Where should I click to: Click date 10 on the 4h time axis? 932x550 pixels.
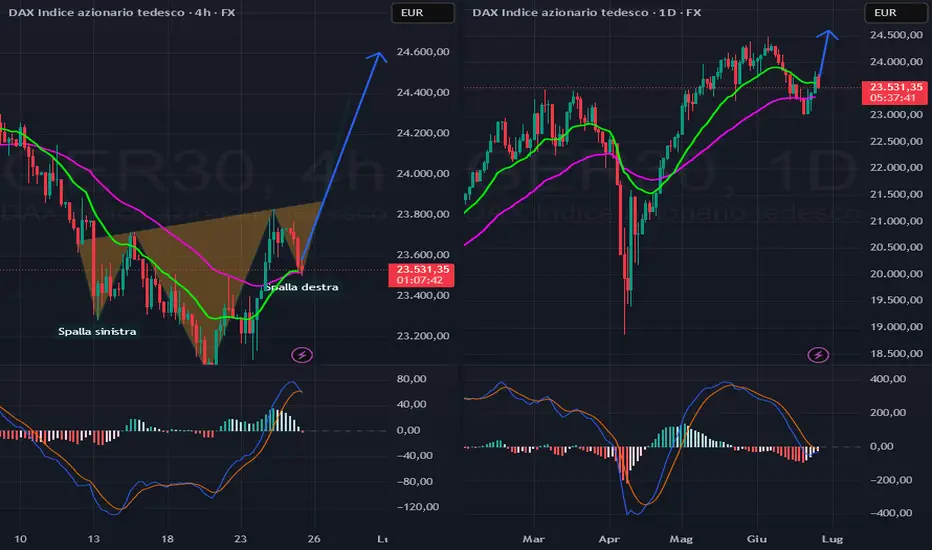(20, 539)
